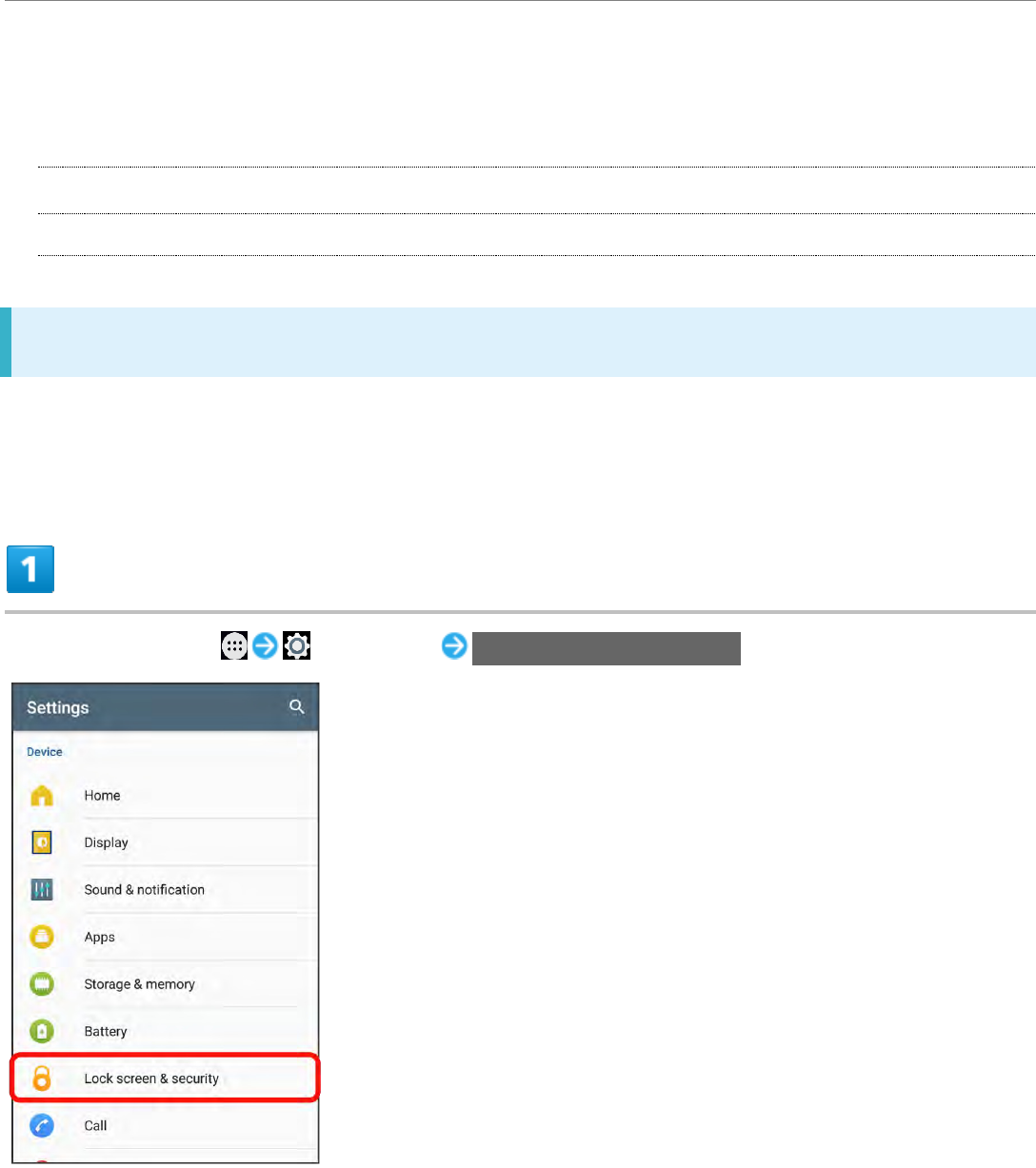The height and width of the screenshot is (1168, 1036).
Task: Click the Settings title text
Action: click(57, 708)
